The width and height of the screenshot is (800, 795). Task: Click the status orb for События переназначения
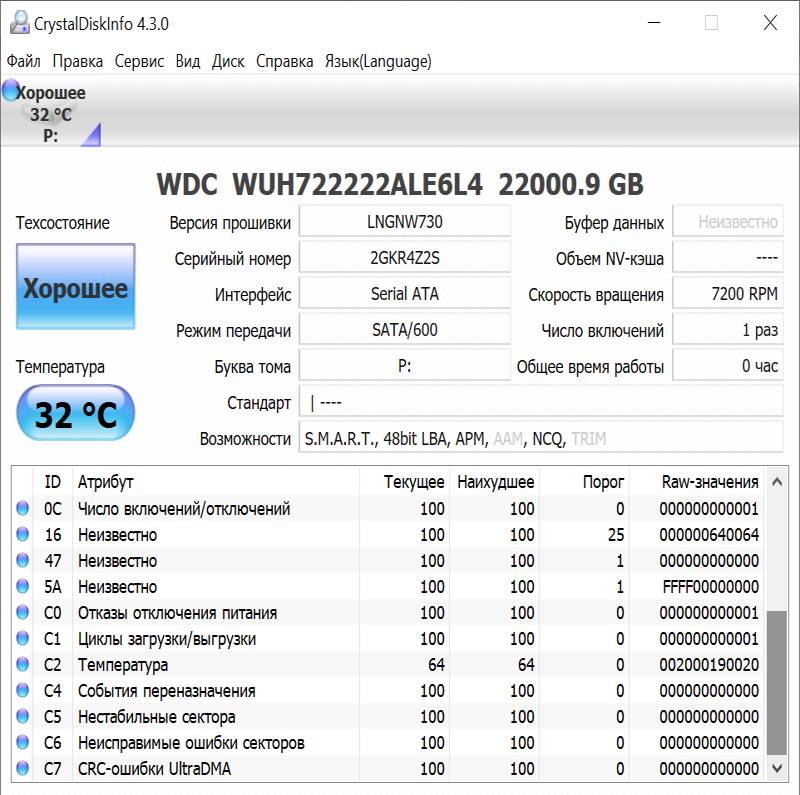(22, 691)
